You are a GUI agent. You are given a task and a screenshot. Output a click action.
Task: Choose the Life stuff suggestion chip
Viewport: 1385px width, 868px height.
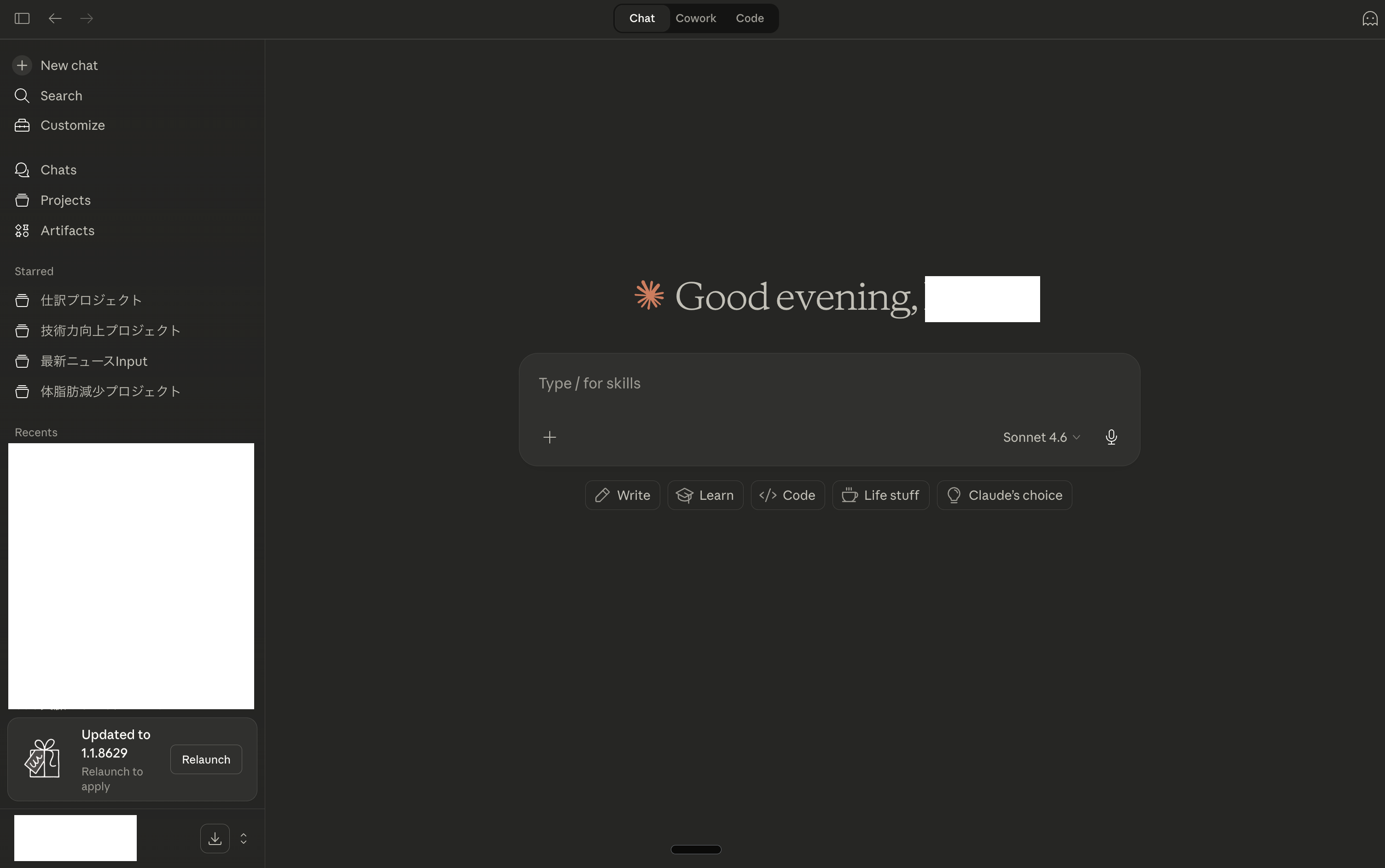880,495
